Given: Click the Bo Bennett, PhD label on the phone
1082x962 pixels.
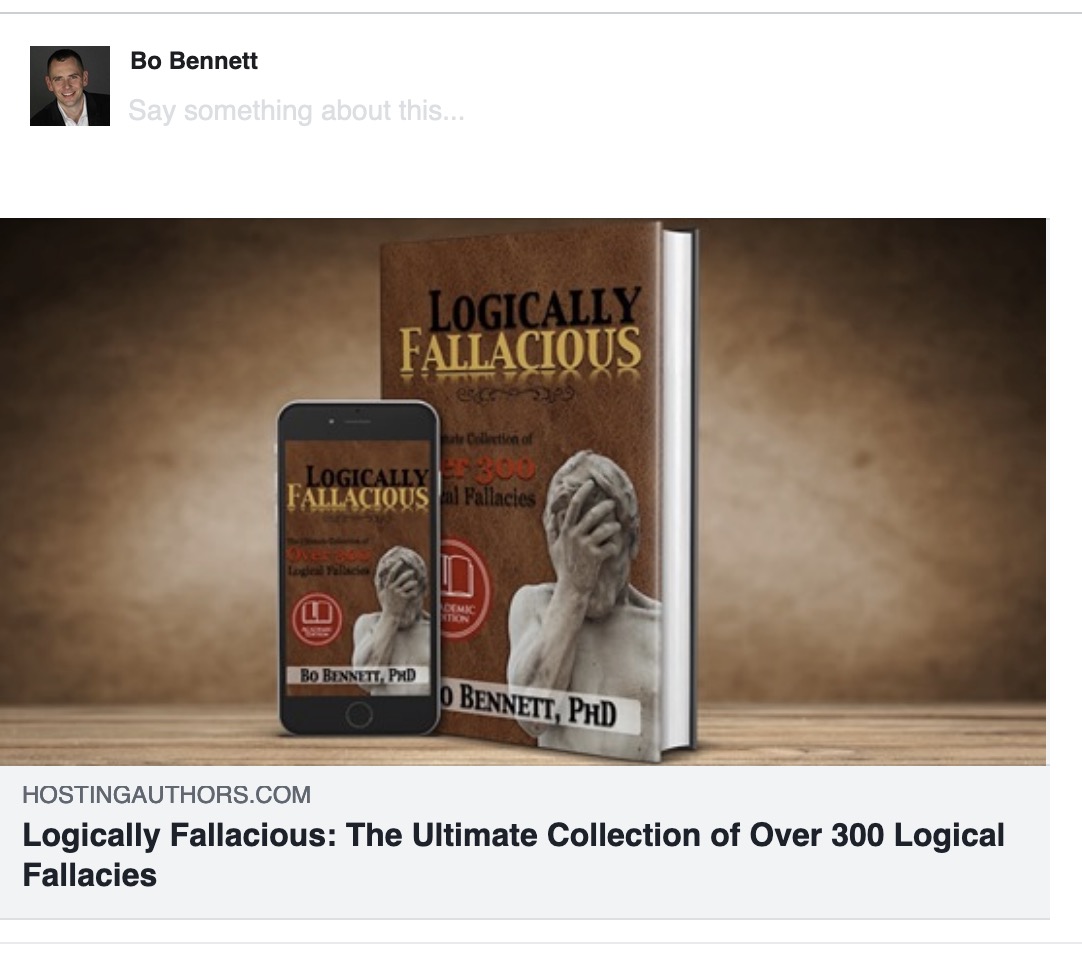Looking at the screenshot, I should pyautogui.click(x=357, y=675).
